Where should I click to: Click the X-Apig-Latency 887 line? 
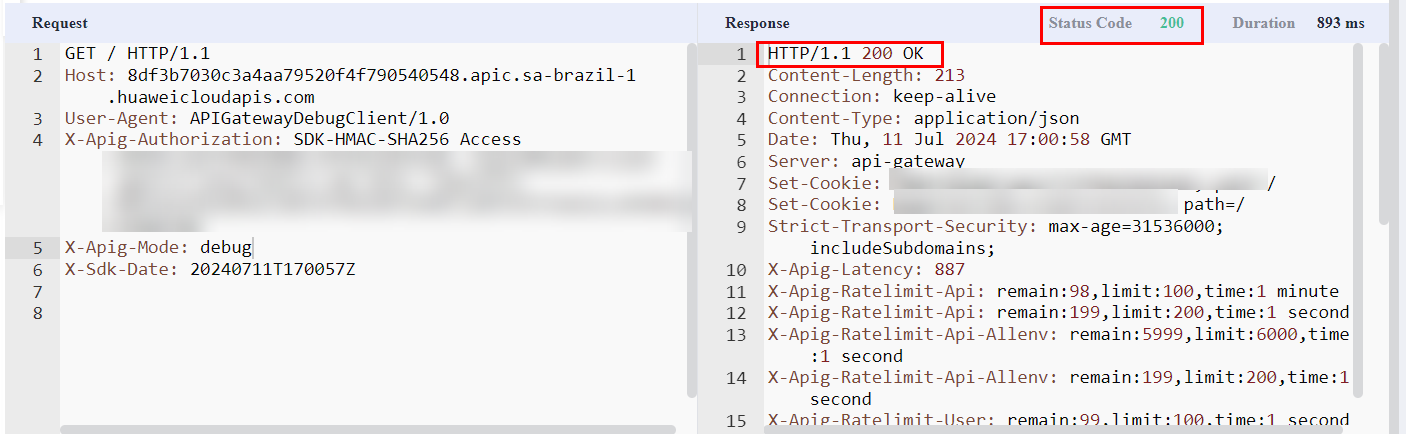866,269
